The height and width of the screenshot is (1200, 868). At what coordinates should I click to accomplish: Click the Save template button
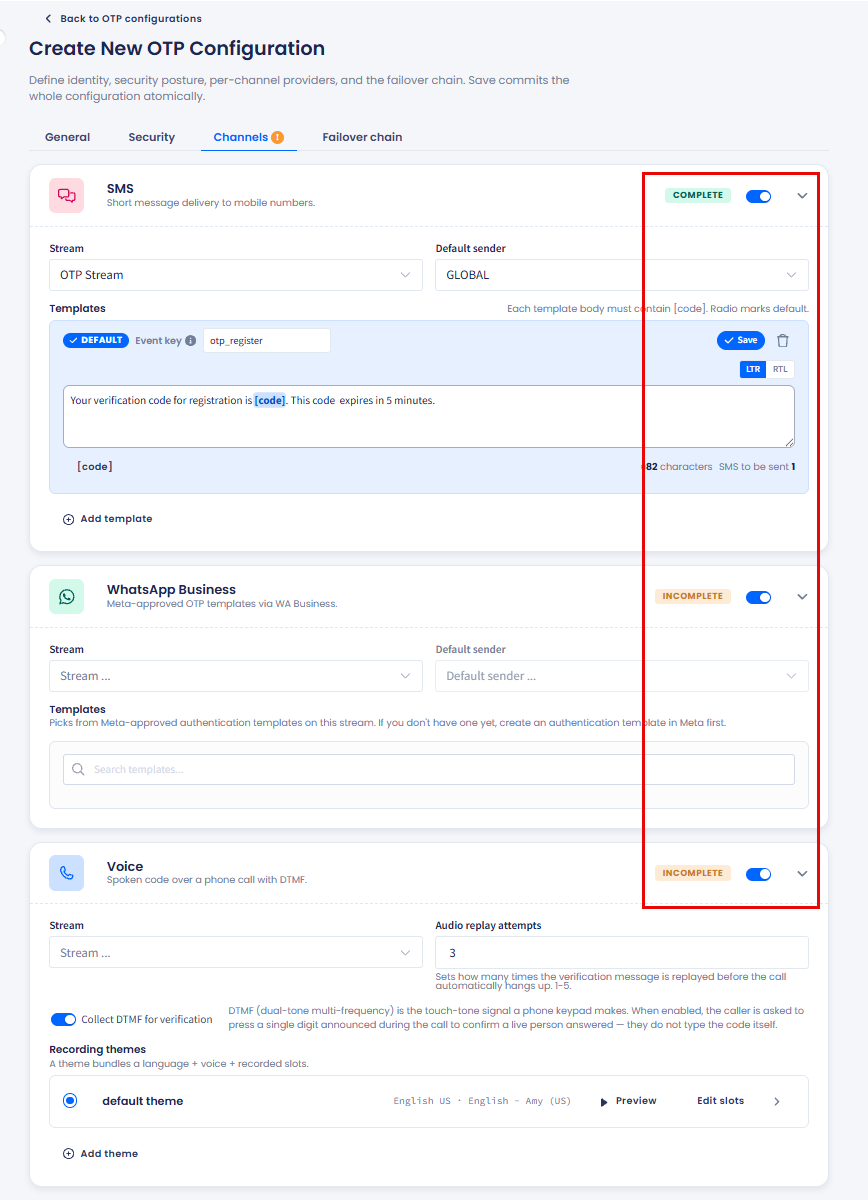tap(741, 340)
